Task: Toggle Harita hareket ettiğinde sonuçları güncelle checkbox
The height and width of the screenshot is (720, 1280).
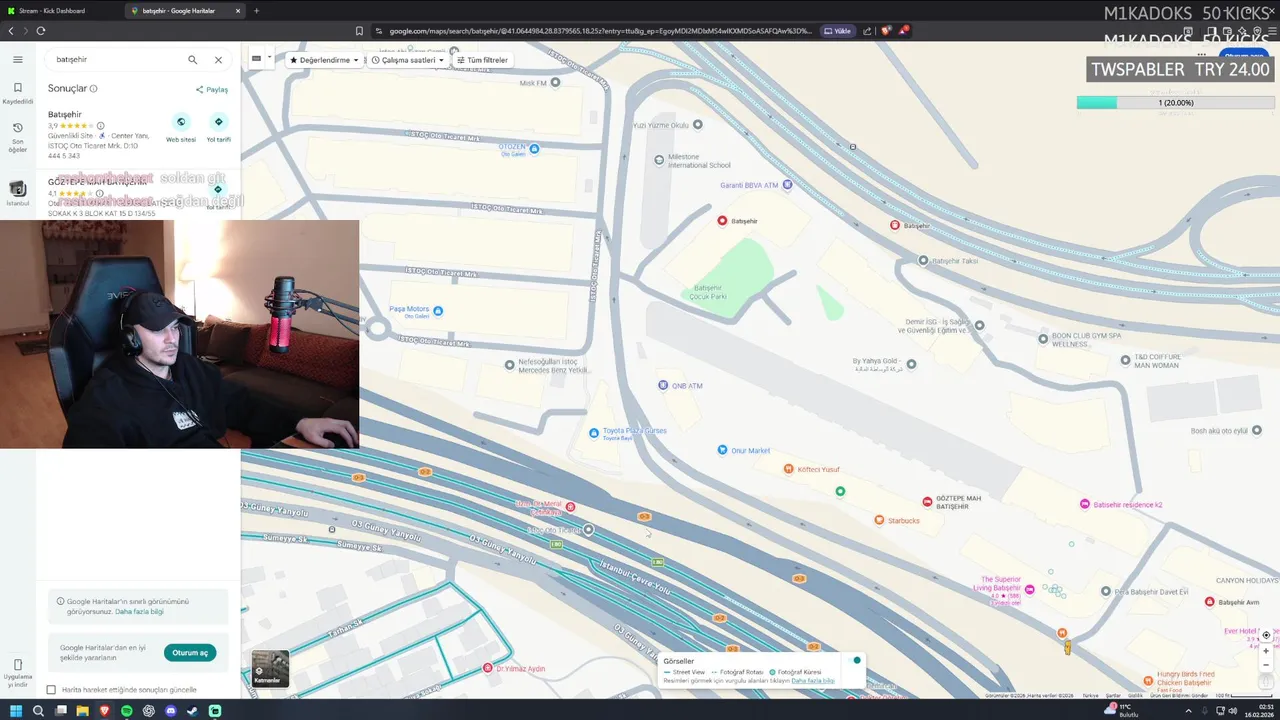Action: point(51,689)
